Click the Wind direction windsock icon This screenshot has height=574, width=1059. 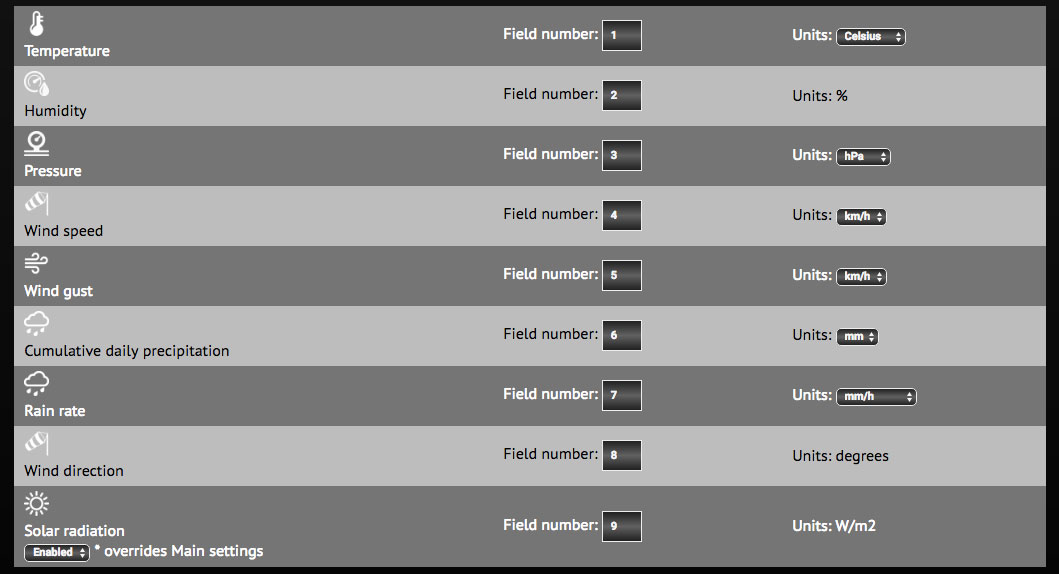click(x=37, y=443)
